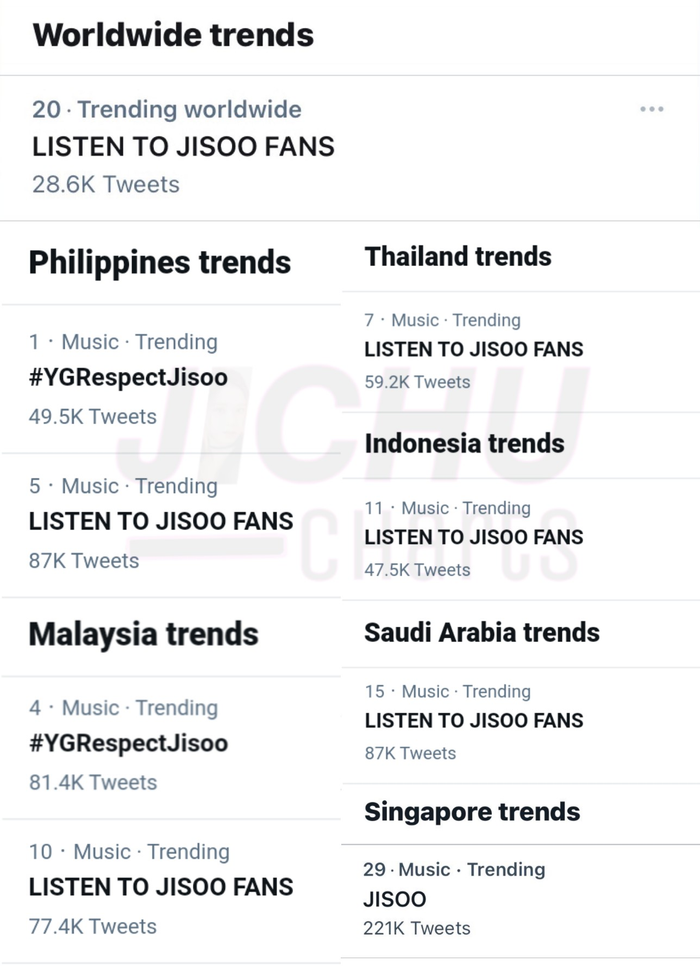Open the Philippines trends section header

[x=160, y=263]
